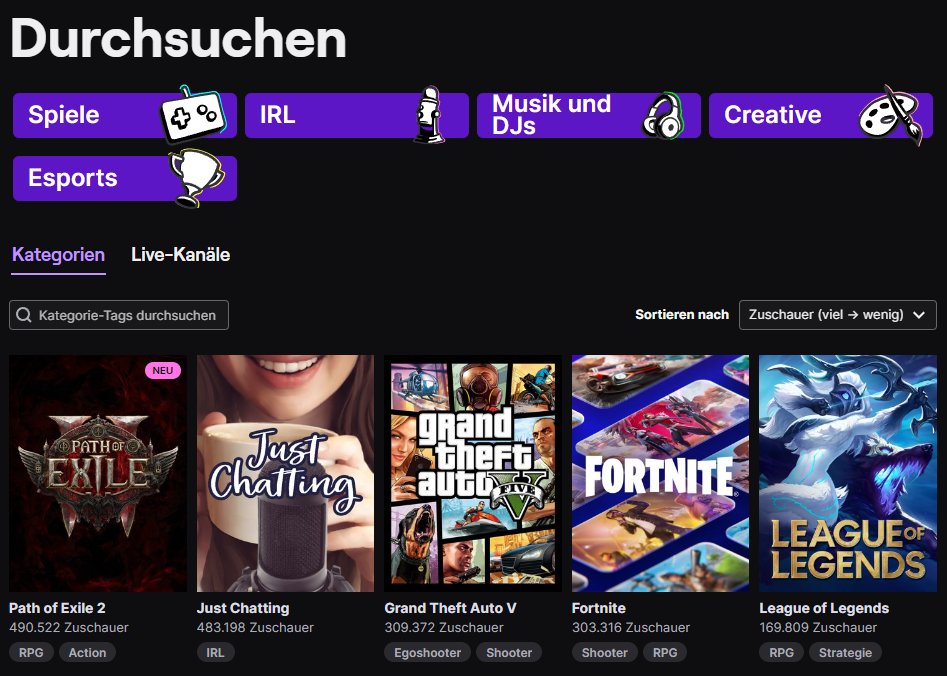The width and height of the screenshot is (947, 676).
Task: Click the game controller icon on Spiele
Action: point(193,113)
